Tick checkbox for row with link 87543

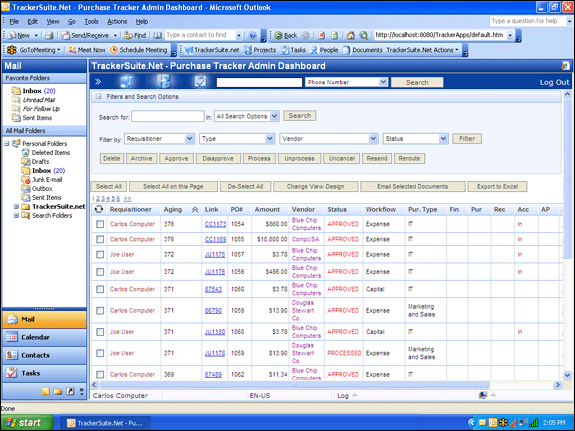pos(100,289)
